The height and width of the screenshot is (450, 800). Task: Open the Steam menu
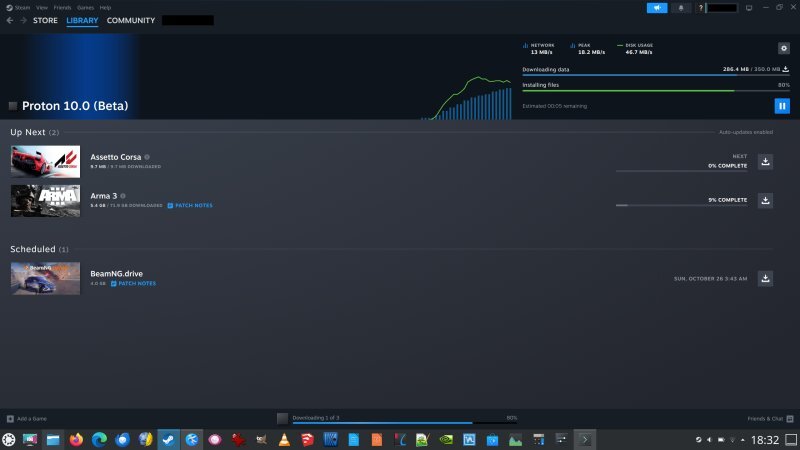21,7
